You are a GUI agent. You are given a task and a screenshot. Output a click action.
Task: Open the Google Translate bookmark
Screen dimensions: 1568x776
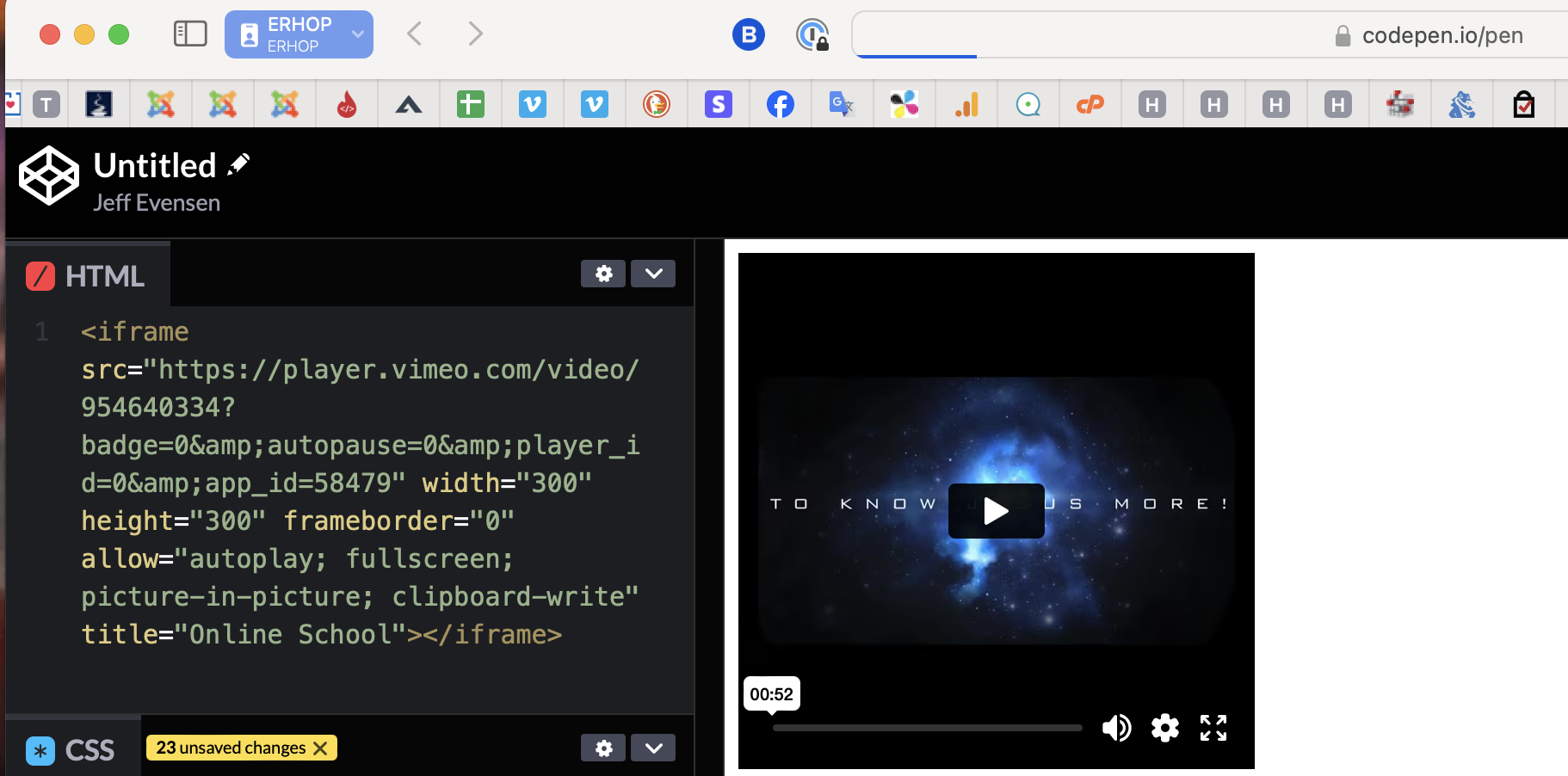[842, 105]
